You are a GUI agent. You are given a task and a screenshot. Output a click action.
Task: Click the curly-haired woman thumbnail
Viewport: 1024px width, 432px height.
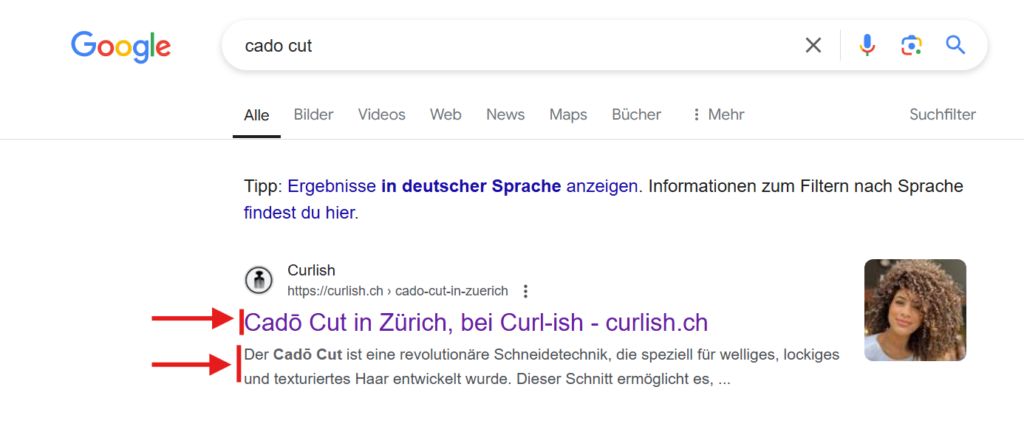(x=915, y=310)
